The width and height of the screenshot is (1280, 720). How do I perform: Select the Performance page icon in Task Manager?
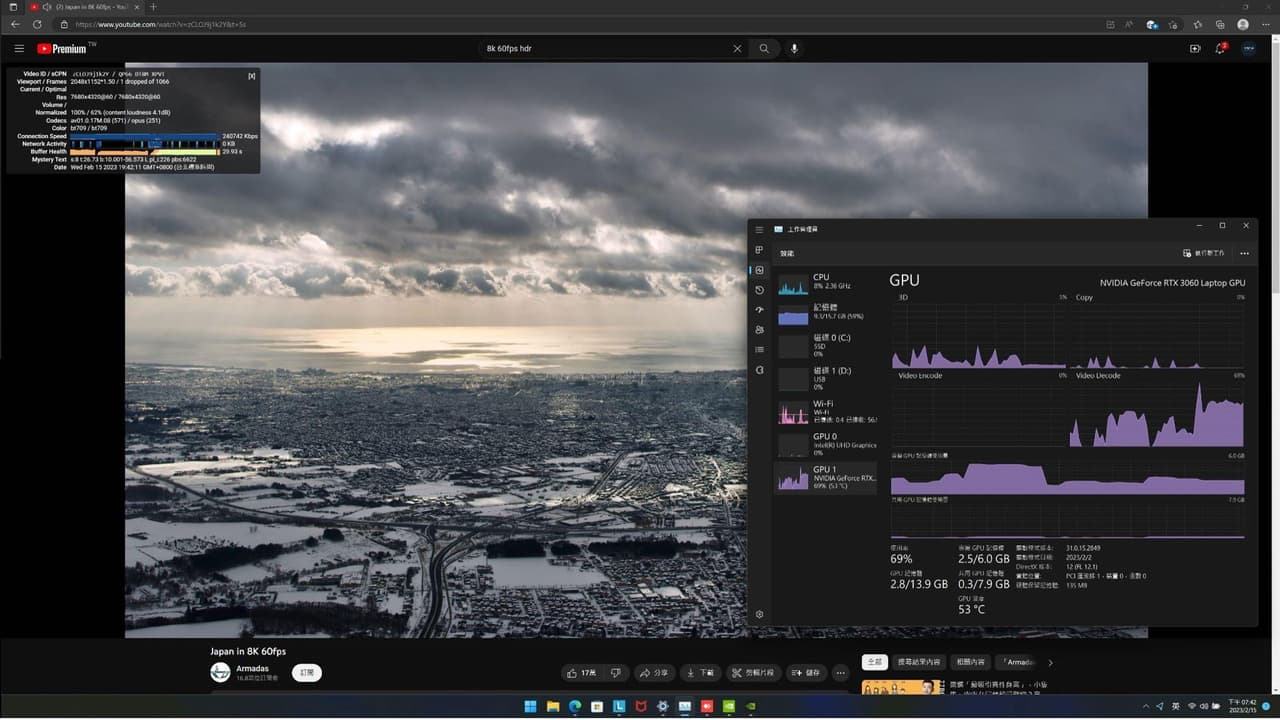tap(759, 270)
